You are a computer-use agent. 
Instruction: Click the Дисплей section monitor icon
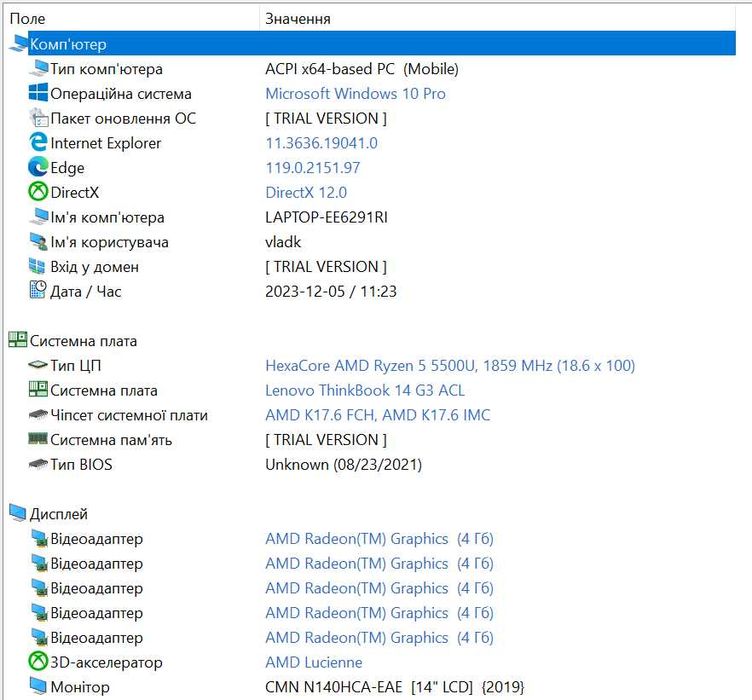[x=18, y=513]
